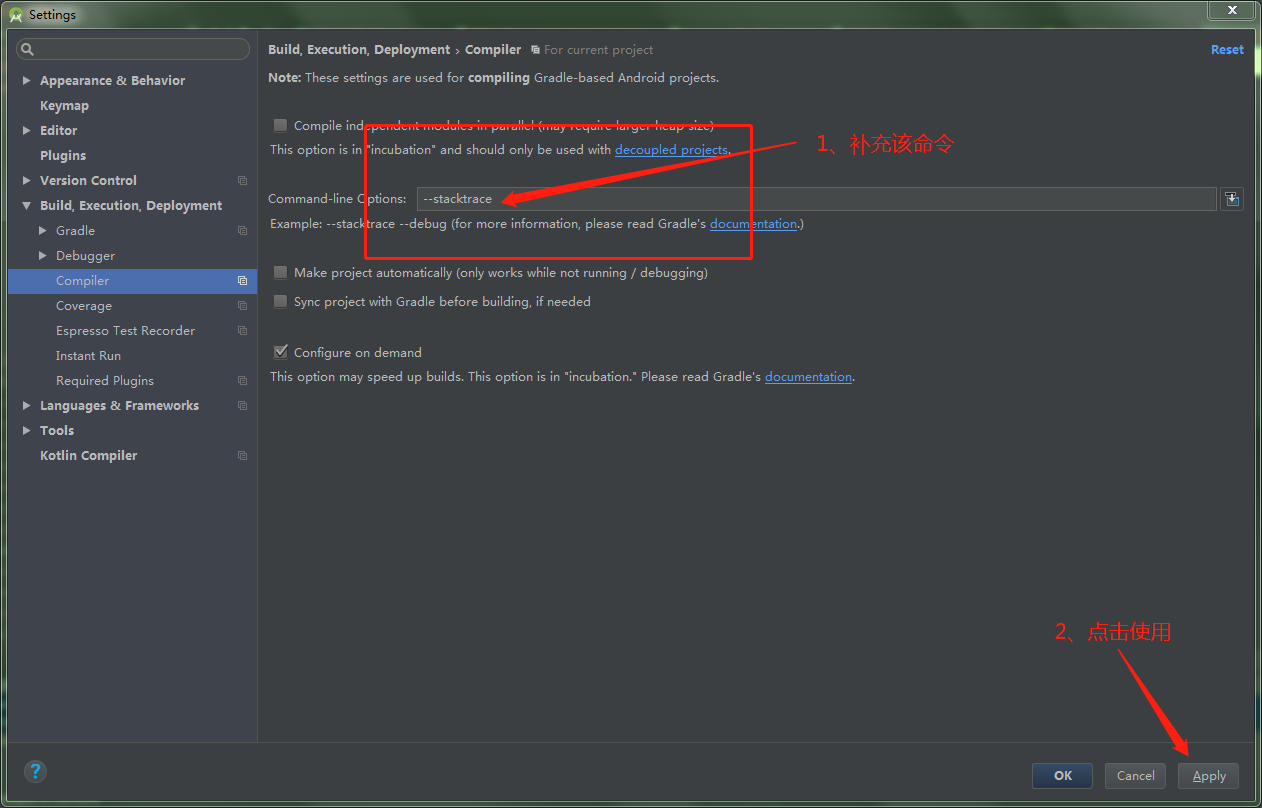
Task: Click the project-level icon beside Kotlin Compiler
Action: [x=242, y=456]
